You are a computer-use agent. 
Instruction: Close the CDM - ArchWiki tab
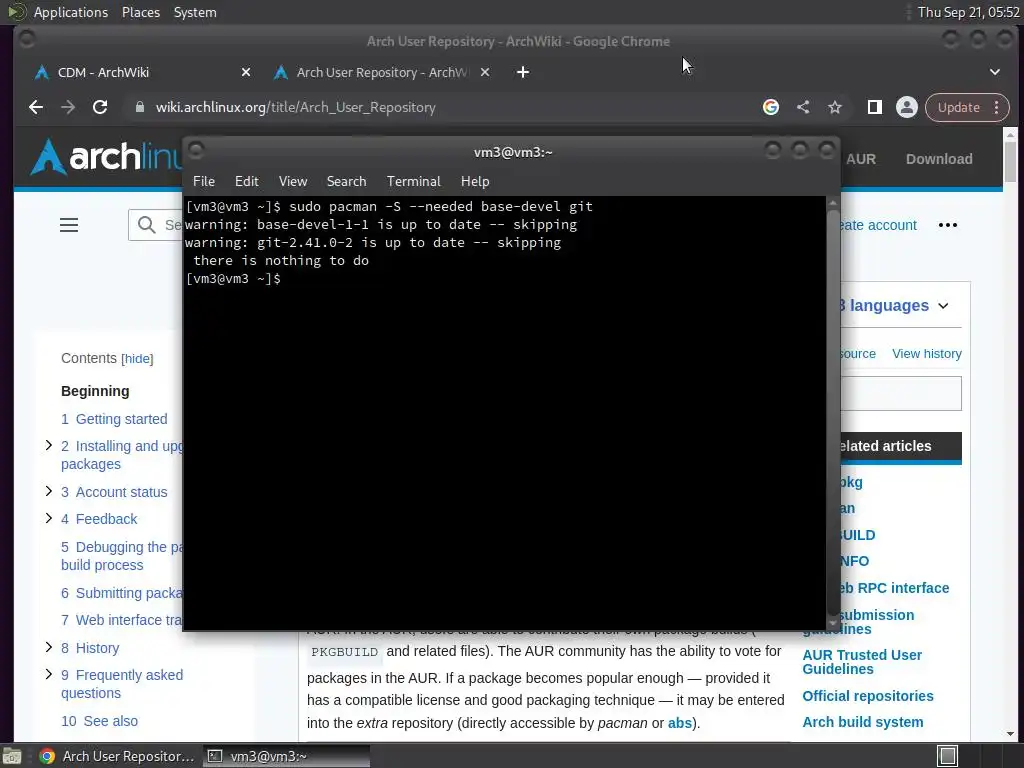pos(246,72)
